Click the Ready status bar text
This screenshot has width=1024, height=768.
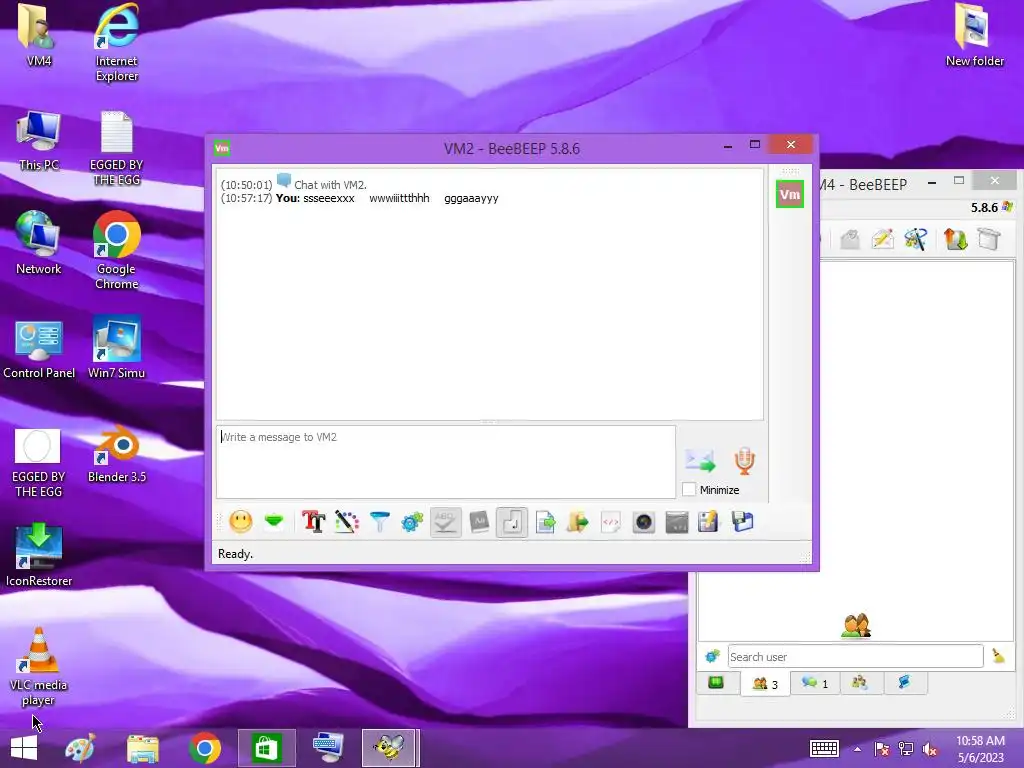pos(236,554)
